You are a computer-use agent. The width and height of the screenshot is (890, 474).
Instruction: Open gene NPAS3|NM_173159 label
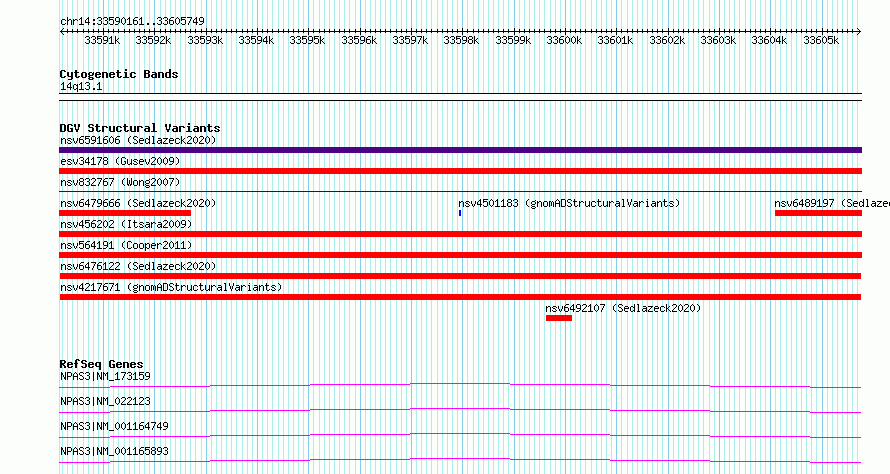(x=105, y=376)
